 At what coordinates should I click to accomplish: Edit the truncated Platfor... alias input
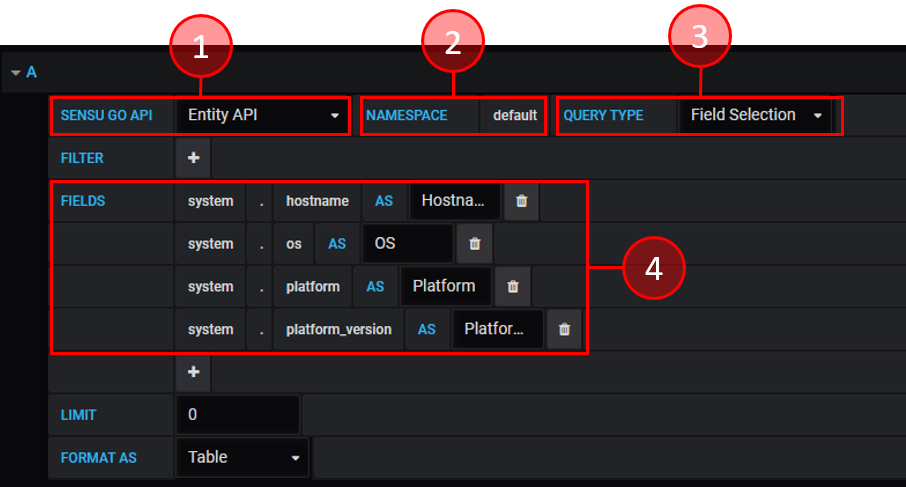click(x=497, y=329)
